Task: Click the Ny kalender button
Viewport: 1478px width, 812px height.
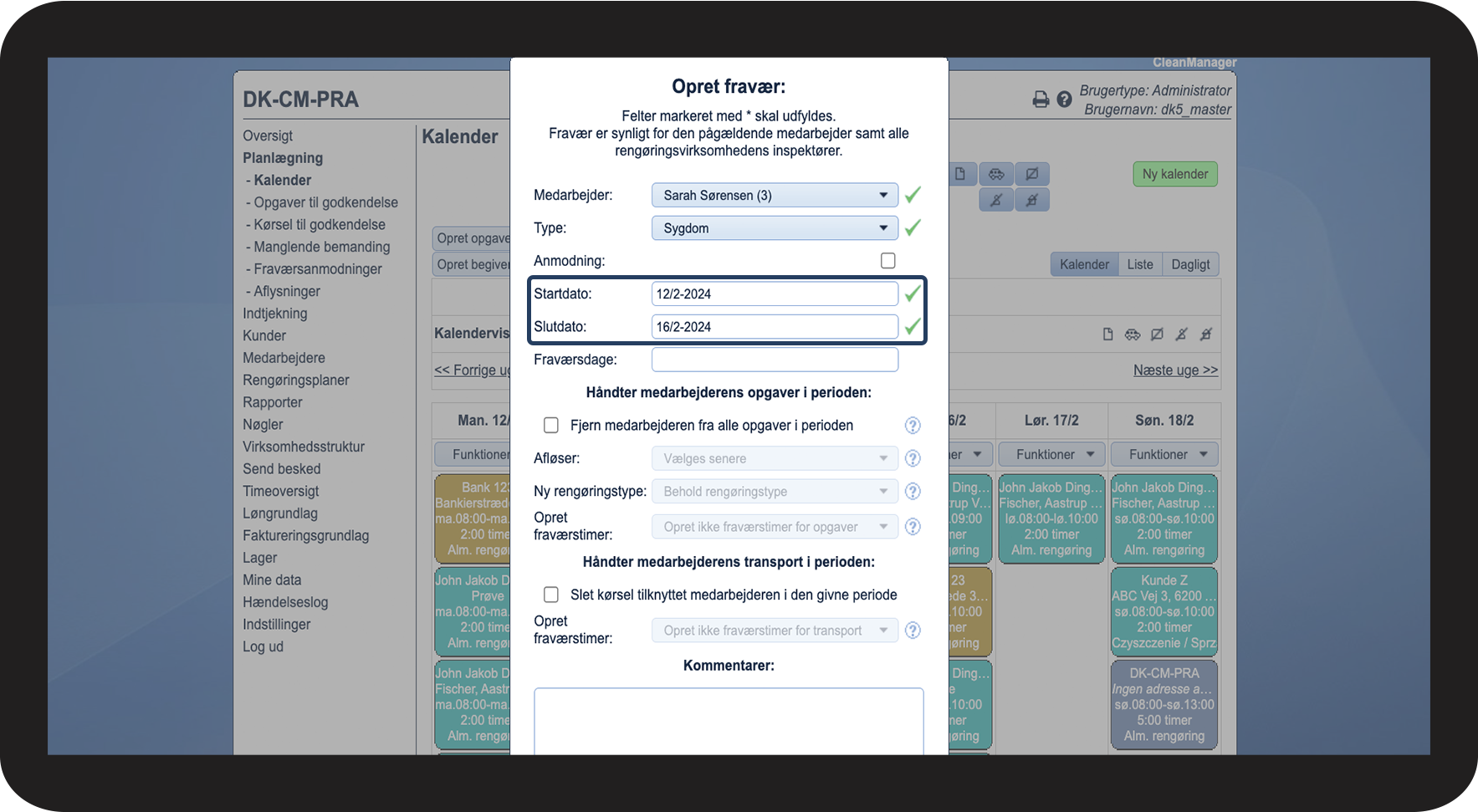Action: [x=1175, y=174]
